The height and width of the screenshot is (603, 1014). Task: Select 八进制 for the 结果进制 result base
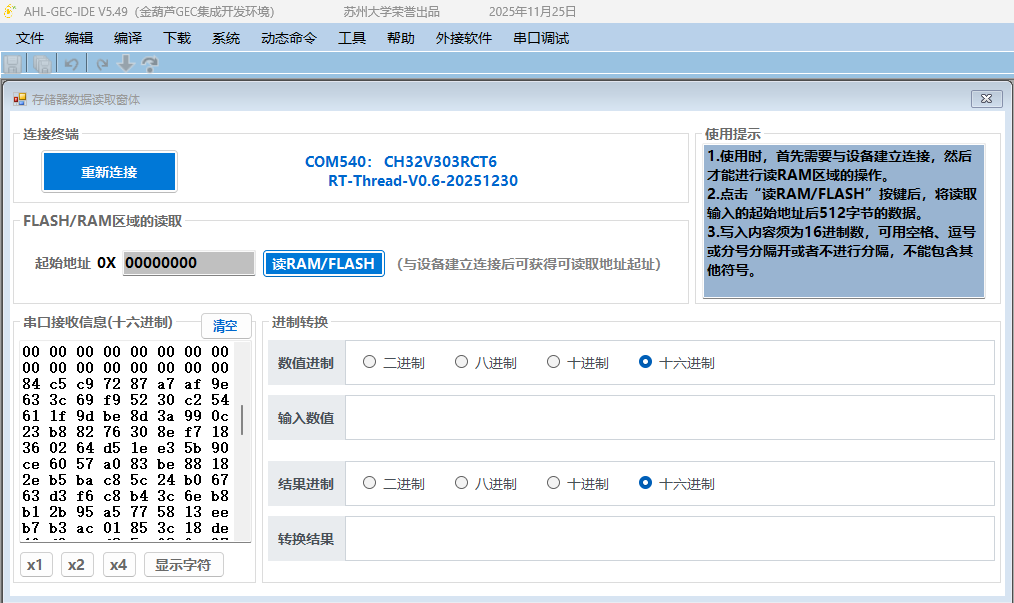461,483
